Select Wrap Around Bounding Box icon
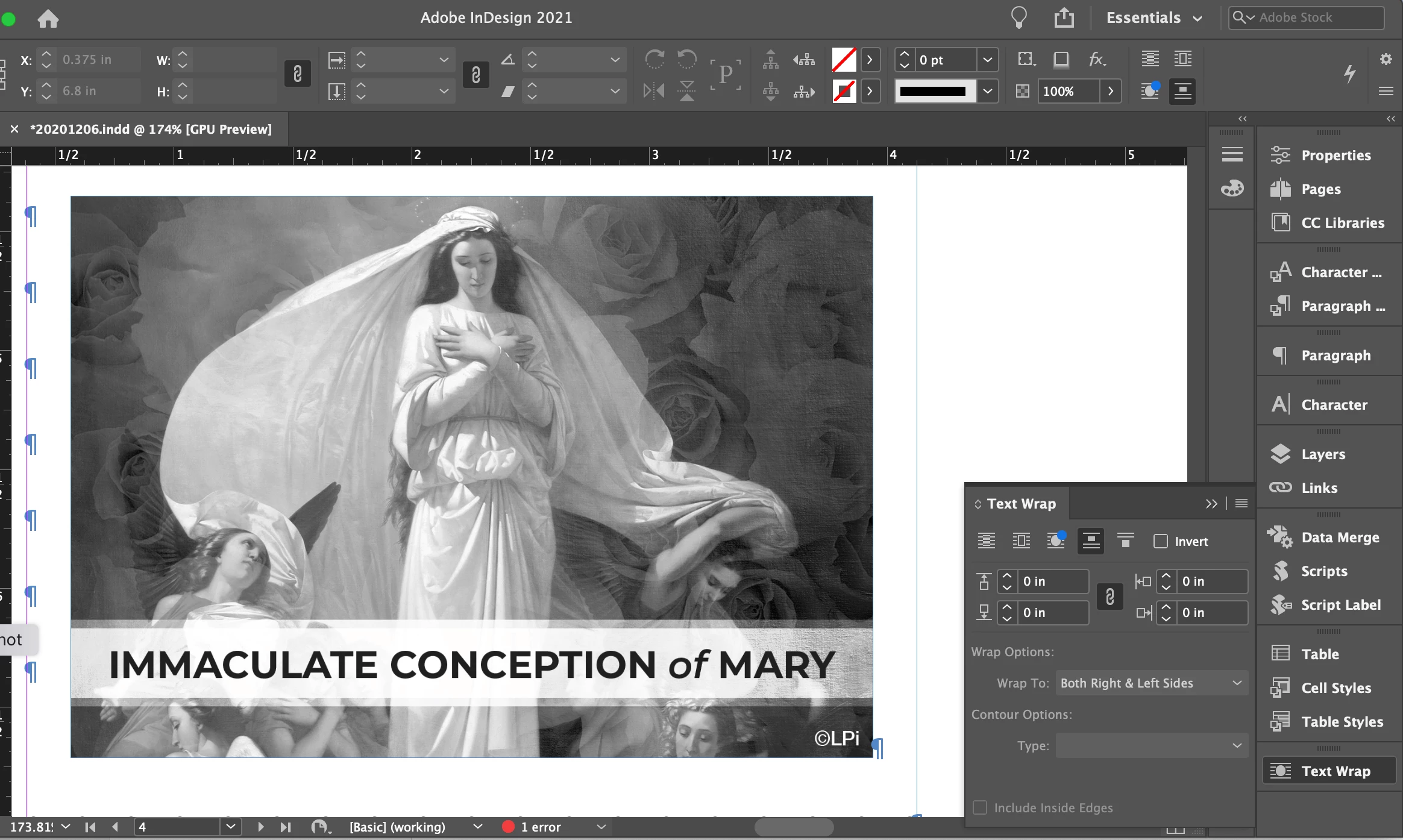Viewport: 1403px width, 840px height. [1021, 541]
